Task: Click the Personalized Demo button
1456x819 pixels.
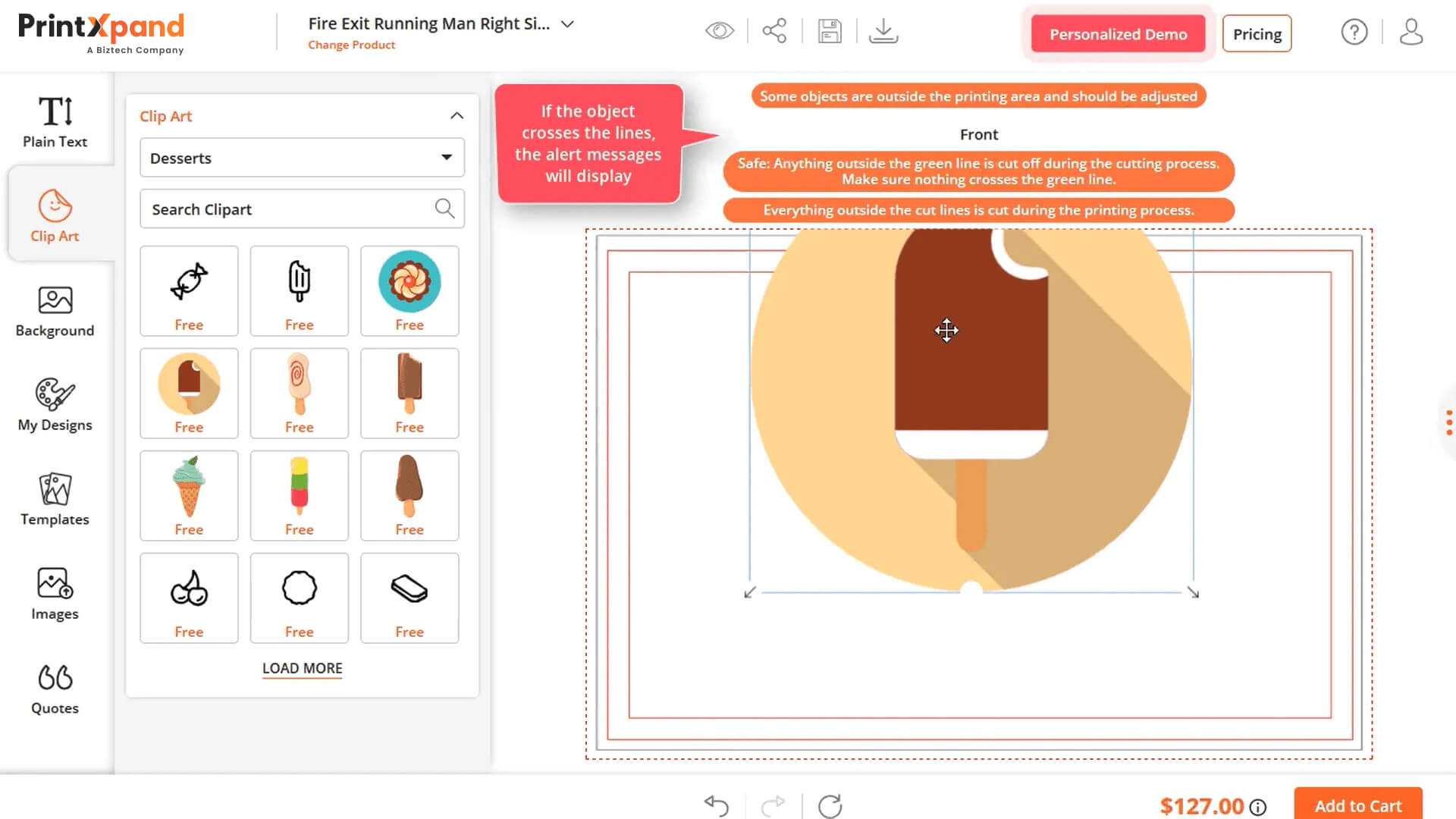Action: (1118, 34)
